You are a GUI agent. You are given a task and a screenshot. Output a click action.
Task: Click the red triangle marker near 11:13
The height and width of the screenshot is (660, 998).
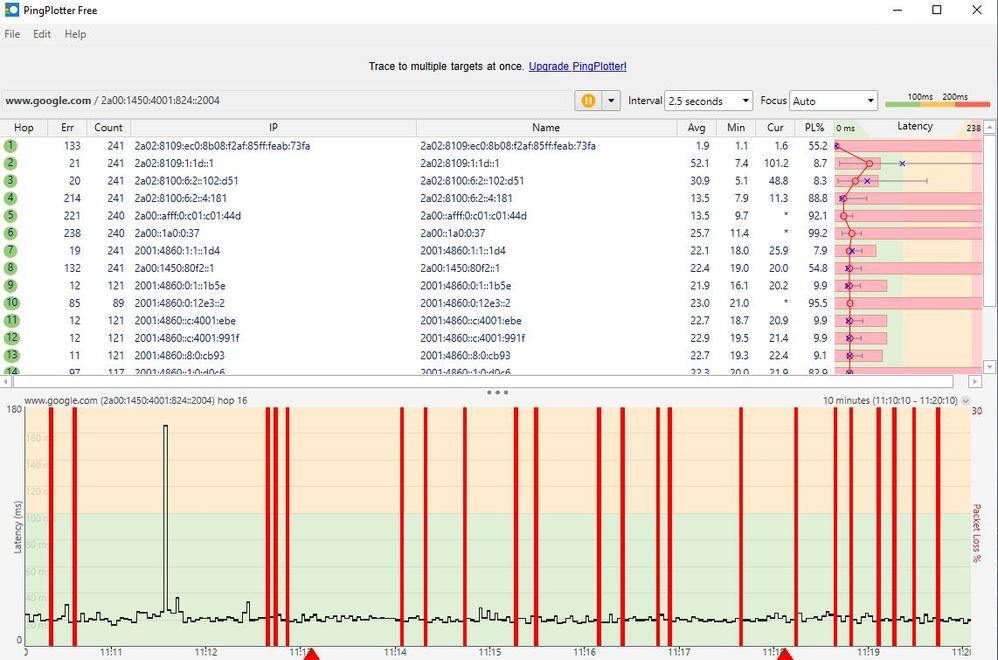pyautogui.click(x=311, y=654)
